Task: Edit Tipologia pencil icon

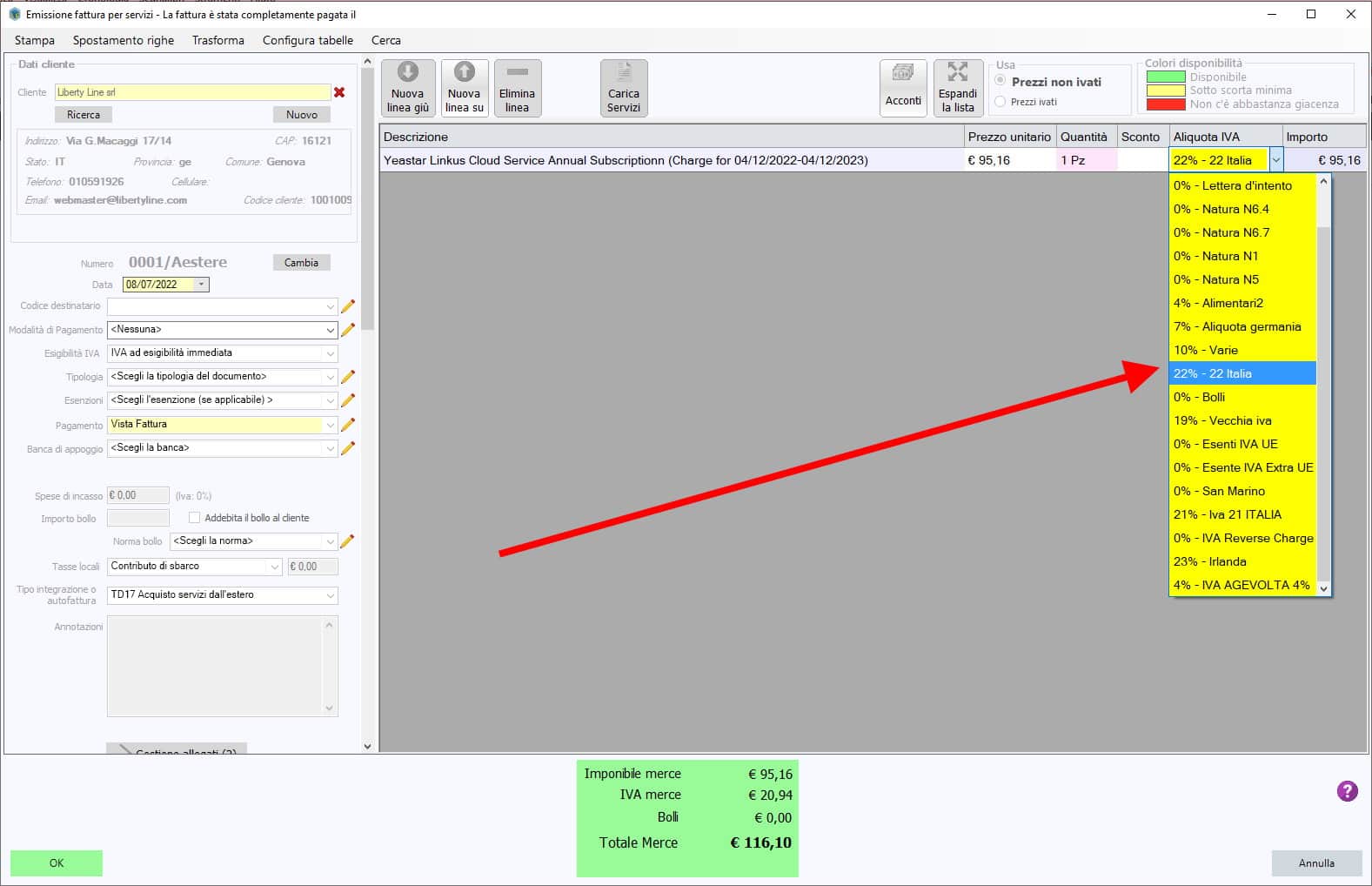Action: pos(347,377)
